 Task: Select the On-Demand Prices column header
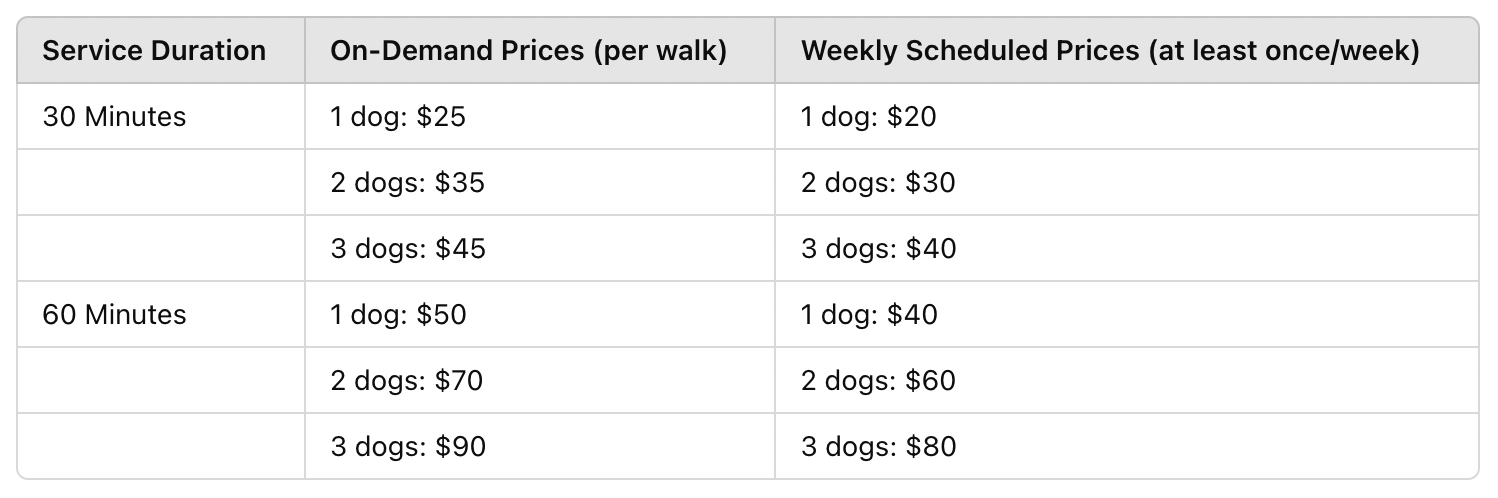528,51
